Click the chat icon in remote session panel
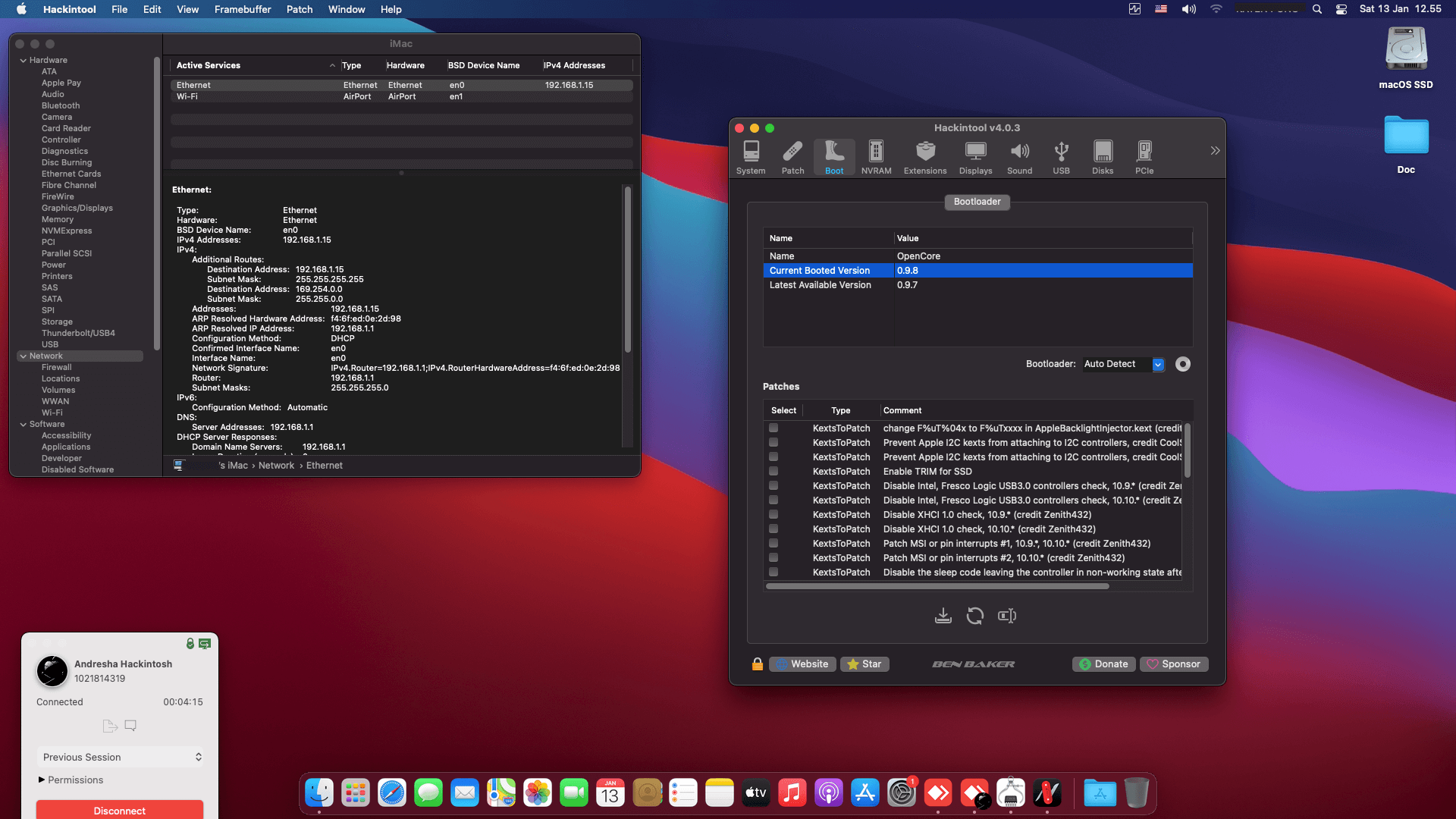1456x819 pixels. (x=130, y=726)
